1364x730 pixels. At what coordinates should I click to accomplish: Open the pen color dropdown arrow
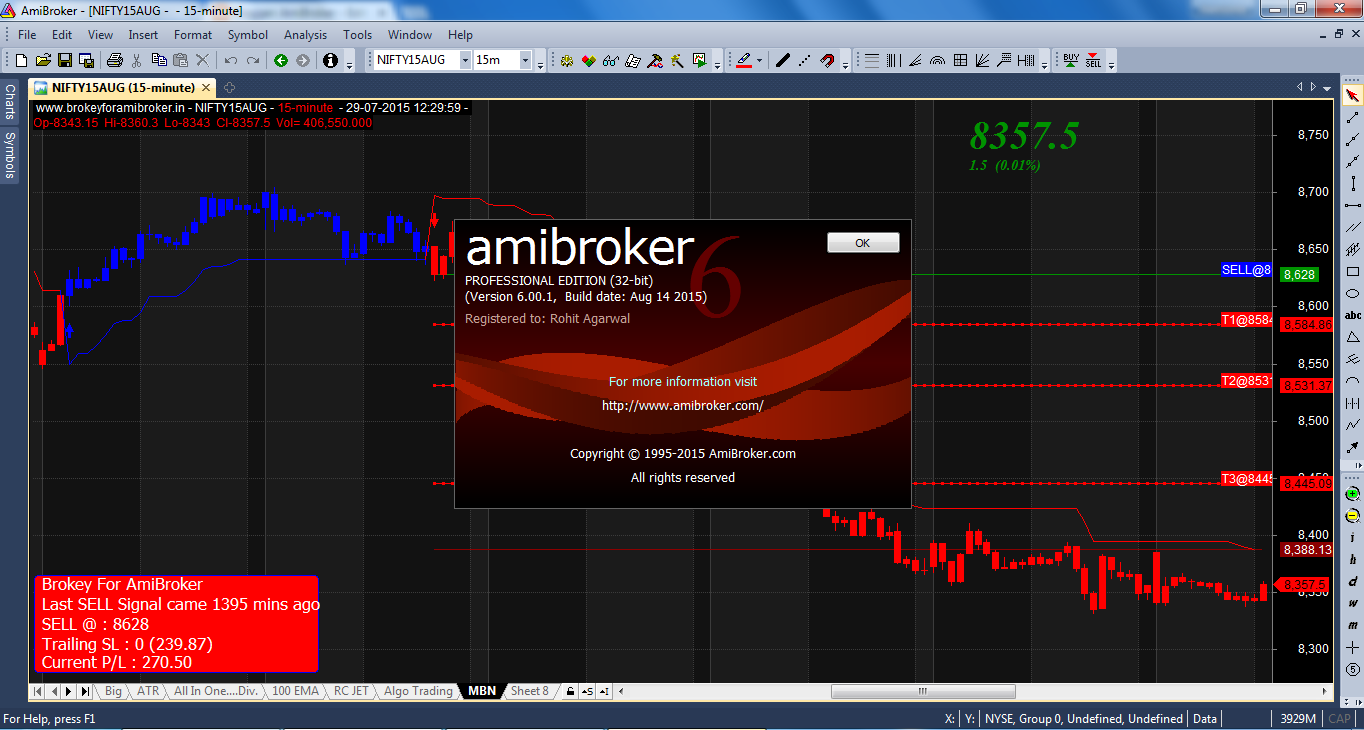point(759,61)
